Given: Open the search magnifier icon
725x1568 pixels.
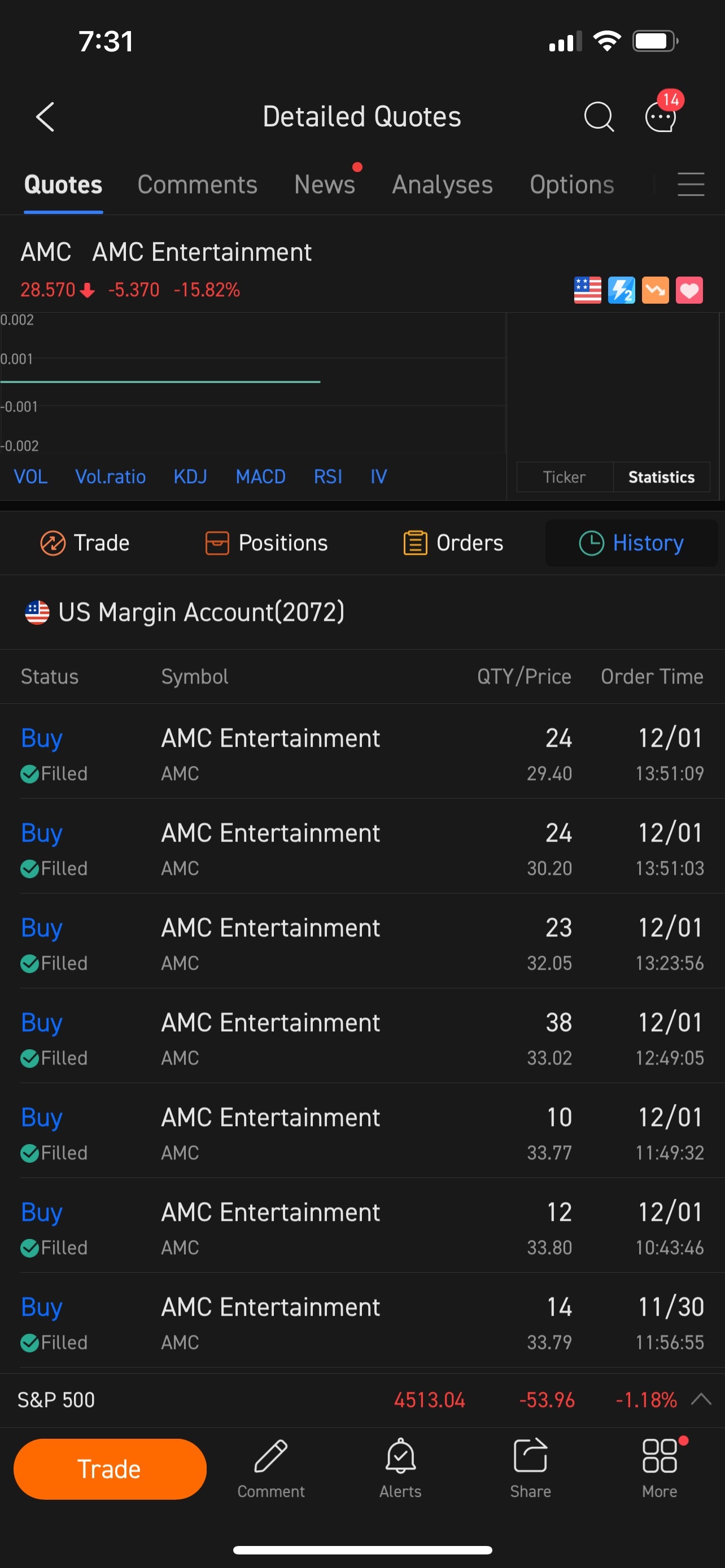Looking at the screenshot, I should pyautogui.click(x=599, y=116).
